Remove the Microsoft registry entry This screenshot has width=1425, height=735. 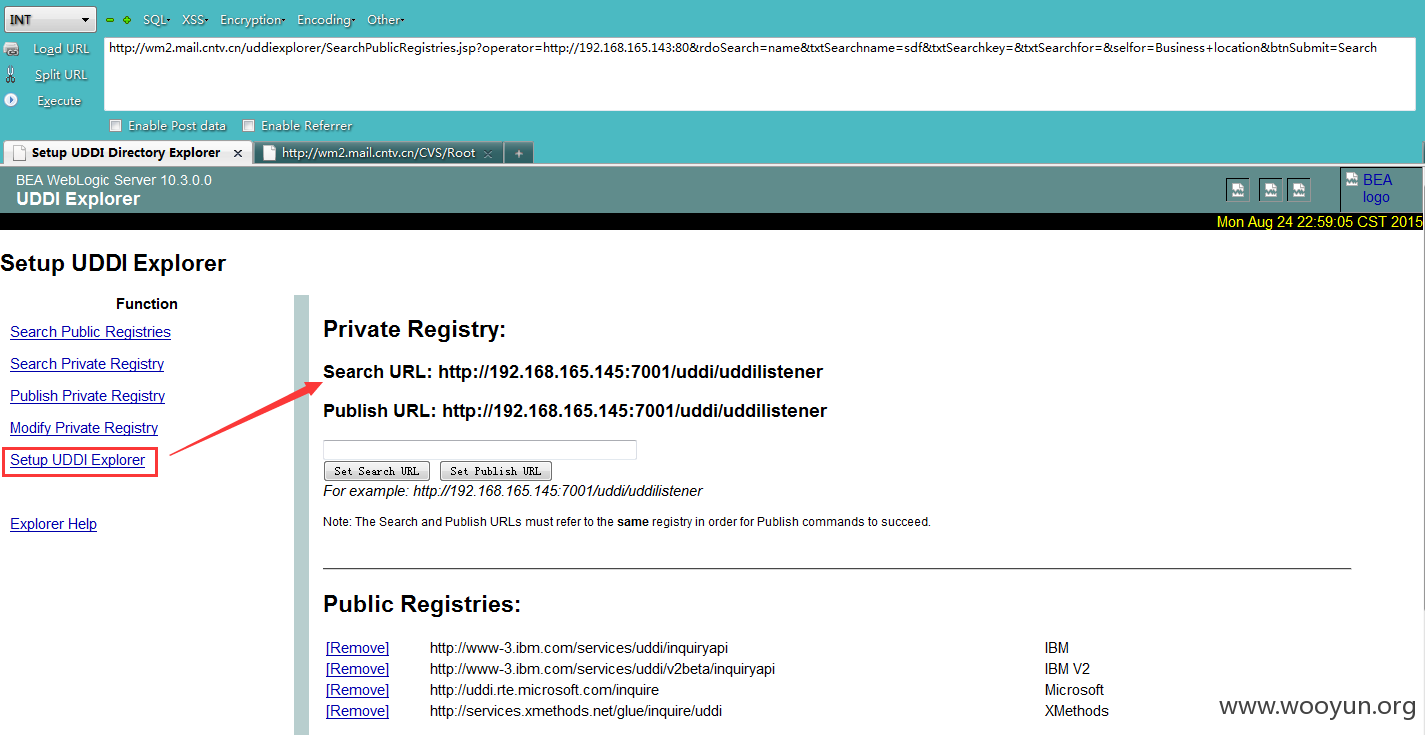coord(357,690)
